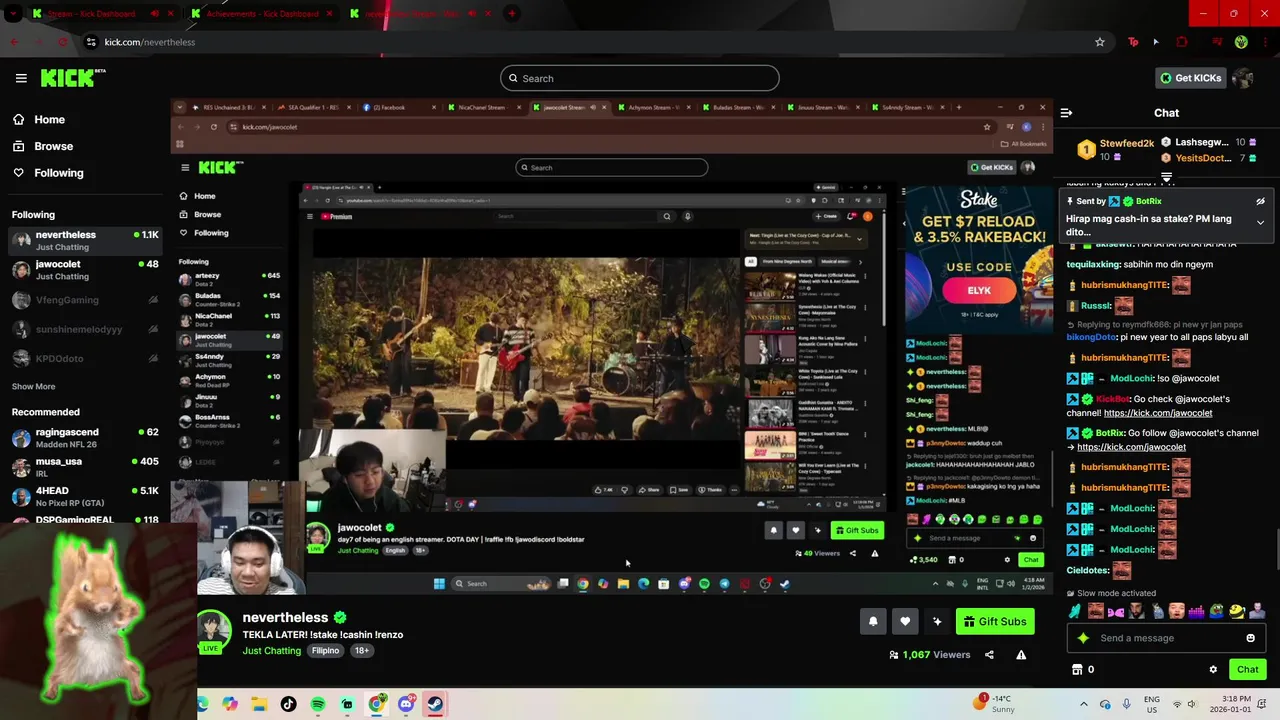Image resolution: width=1280 pixels, height=720 pixels.
Task: Click the Just Chatting category link
Action: tap(271, 651)
